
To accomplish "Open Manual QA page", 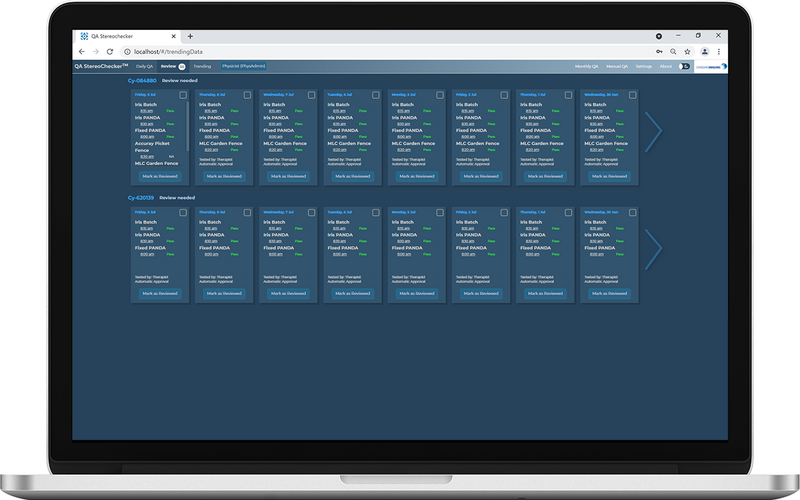I will tap(617, 66).
